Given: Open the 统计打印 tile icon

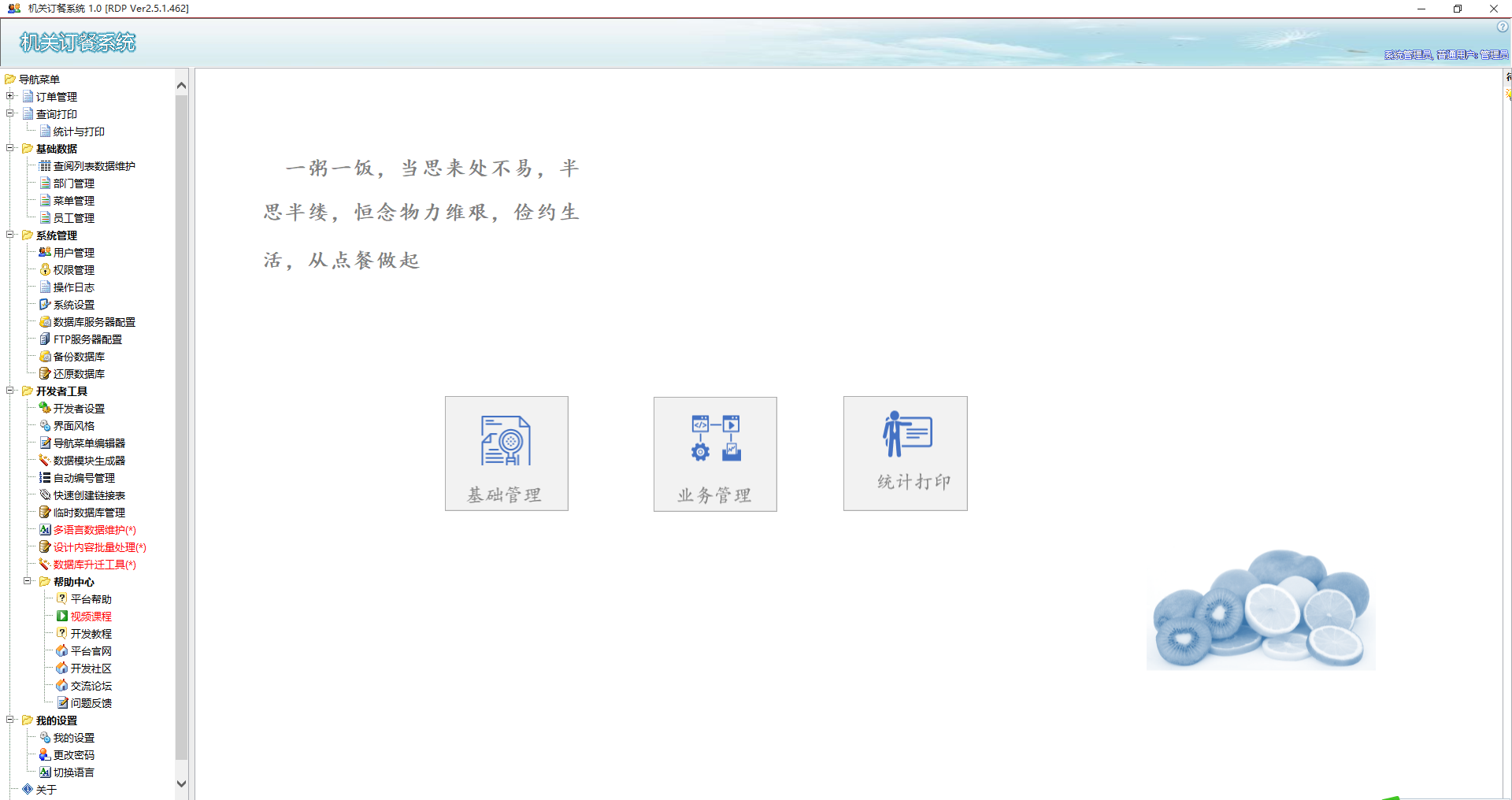Looking at the screenshot, I should click(907, 434).
